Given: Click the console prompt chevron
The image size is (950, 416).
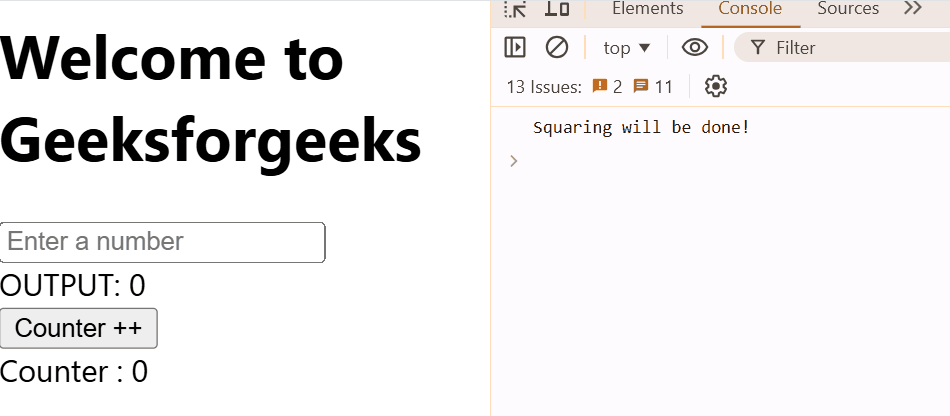Looking at the screenshot, I should coord(514,160).
